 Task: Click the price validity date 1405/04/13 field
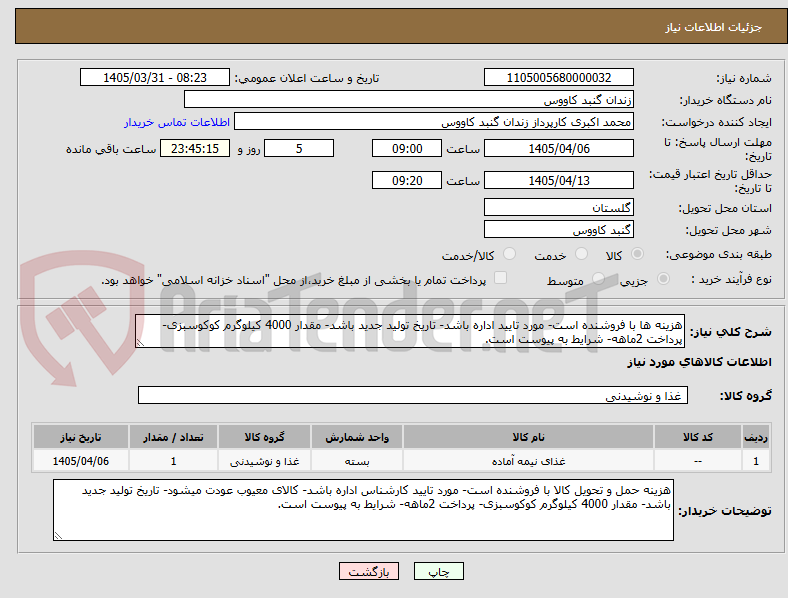point(558,180)
